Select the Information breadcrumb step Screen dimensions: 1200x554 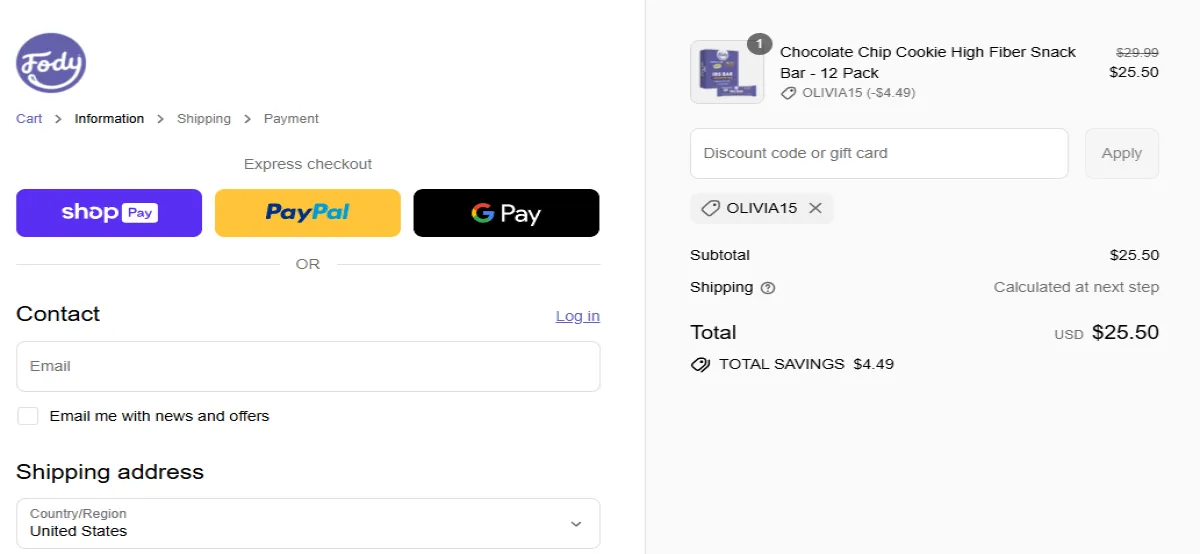[109, 118]
